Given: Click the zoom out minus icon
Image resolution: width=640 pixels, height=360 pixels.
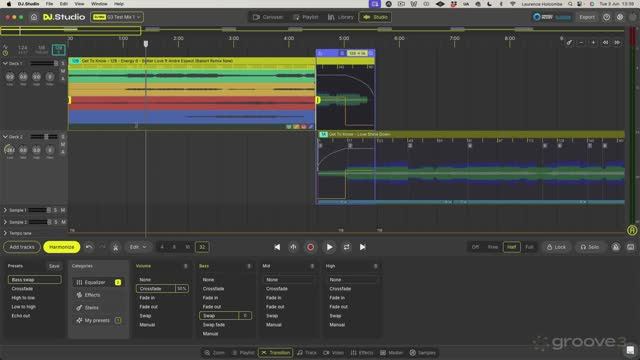Looking at the screenshot, I should pos(581,42).
